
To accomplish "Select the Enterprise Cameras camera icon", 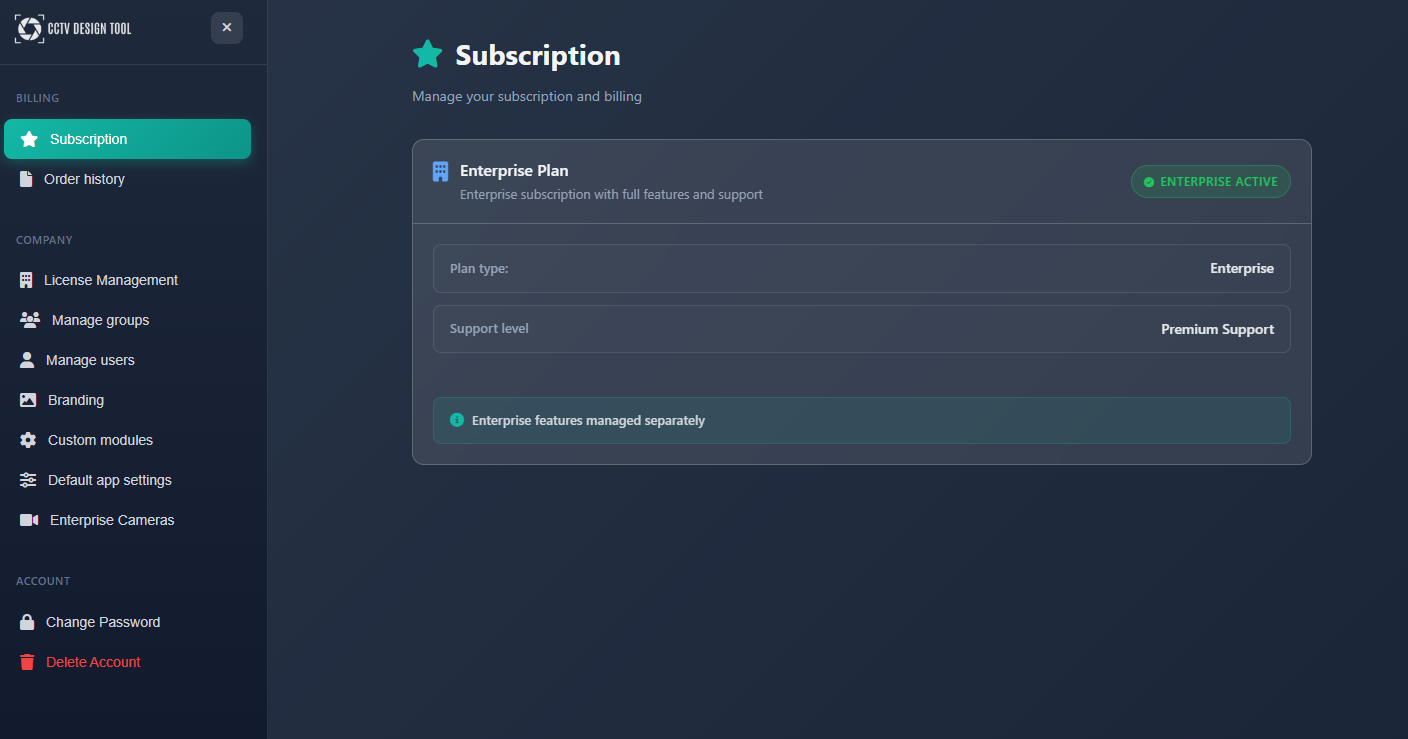I will (x=27, y=520).
